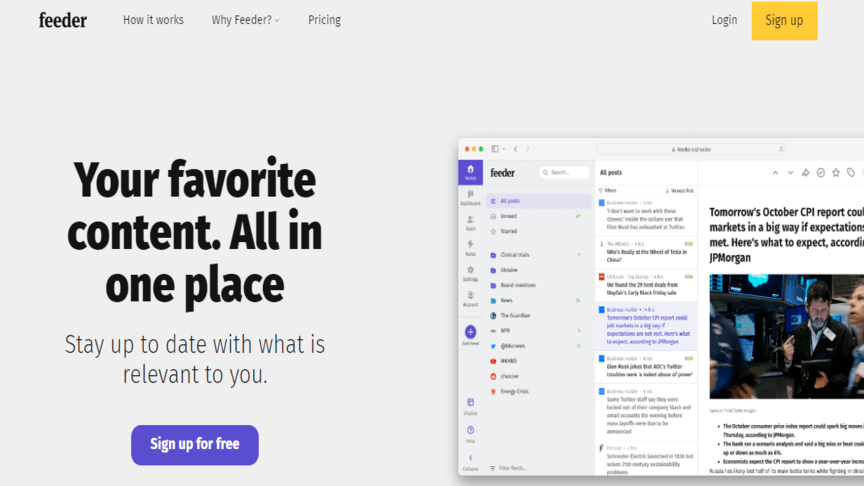Click the purple Sign up for free button
864x486 pixels.
[x=195, y=445]
